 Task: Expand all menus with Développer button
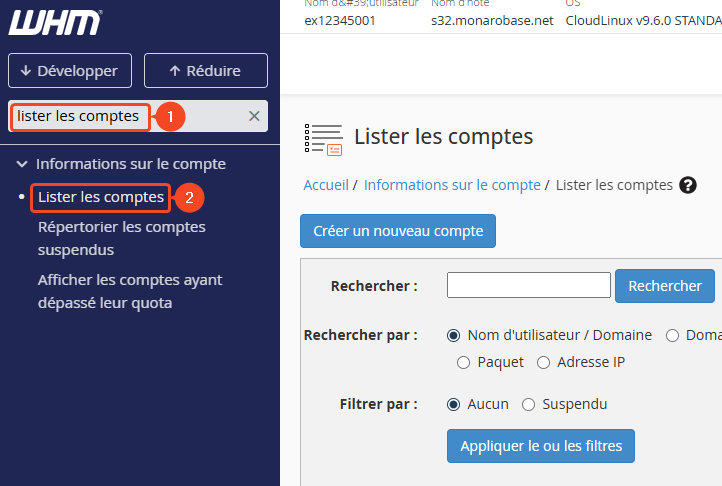pos(70,71)
